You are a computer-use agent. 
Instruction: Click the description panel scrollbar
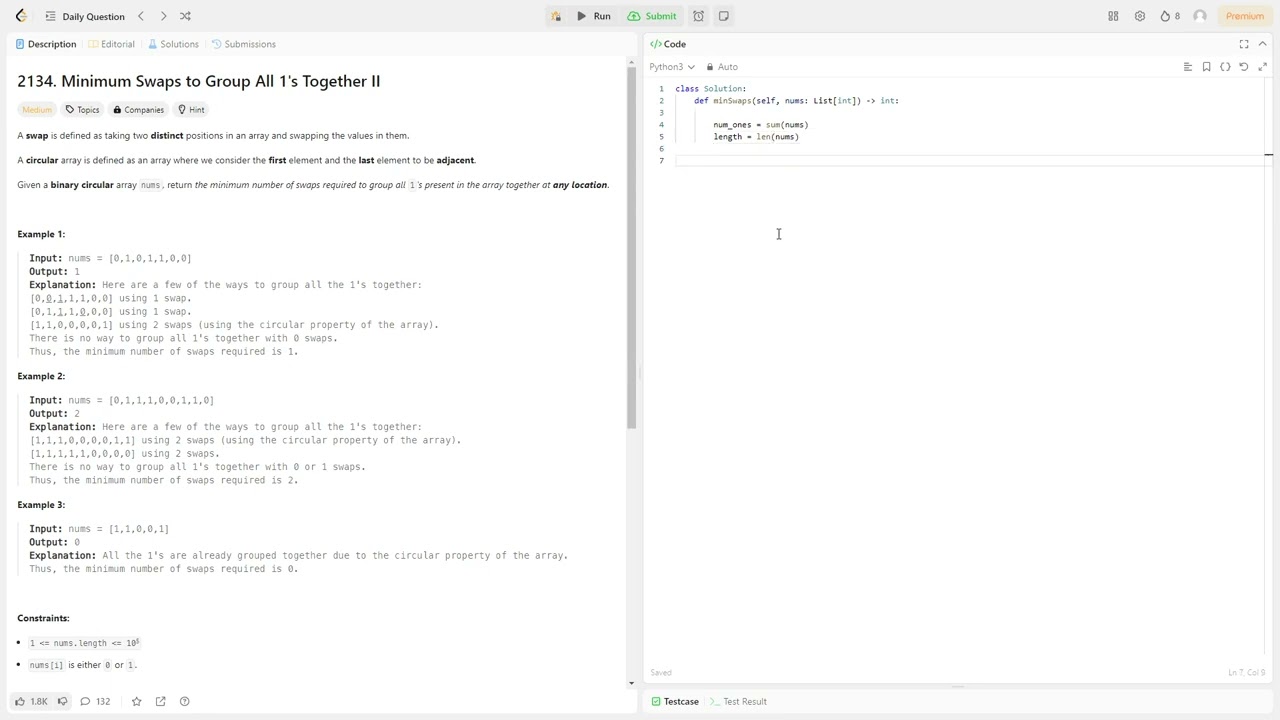click(x=631, y=250)
